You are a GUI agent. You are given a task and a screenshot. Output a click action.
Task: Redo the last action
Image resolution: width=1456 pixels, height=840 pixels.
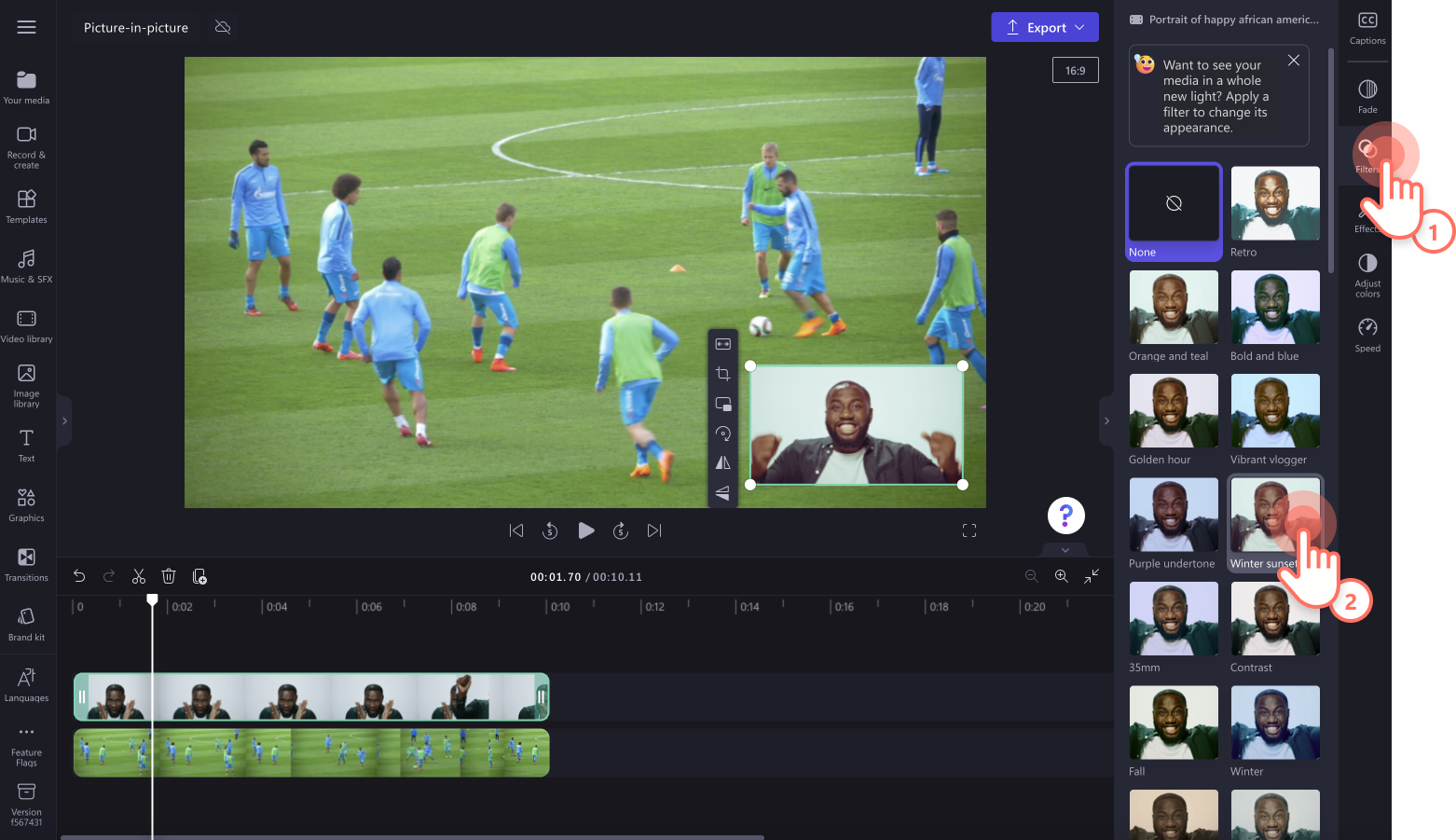(x=109, y=576)
